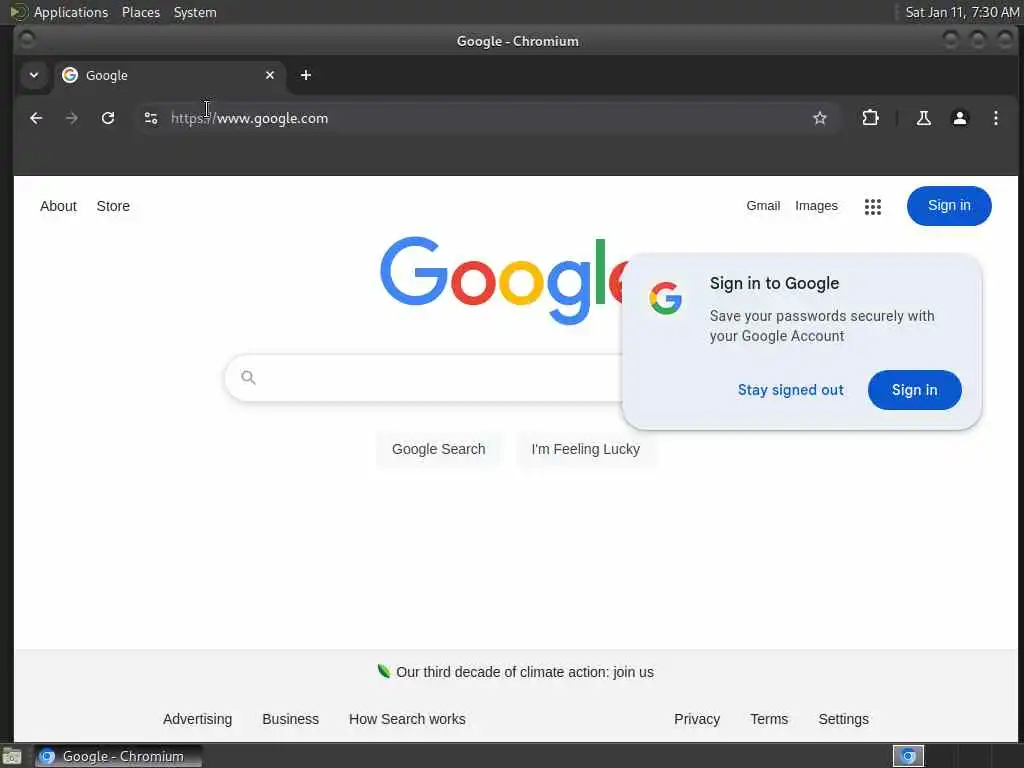The width and height of the screenshot is (1024, 768).
Task: Click the Google - Chromium window title bar
Action: (517, 41)
